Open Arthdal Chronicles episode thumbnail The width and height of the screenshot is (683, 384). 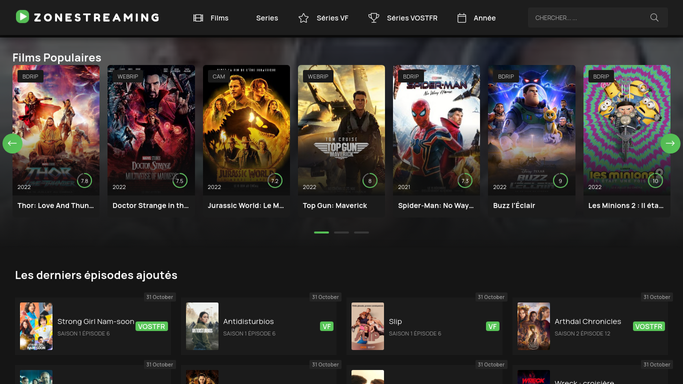534,326
